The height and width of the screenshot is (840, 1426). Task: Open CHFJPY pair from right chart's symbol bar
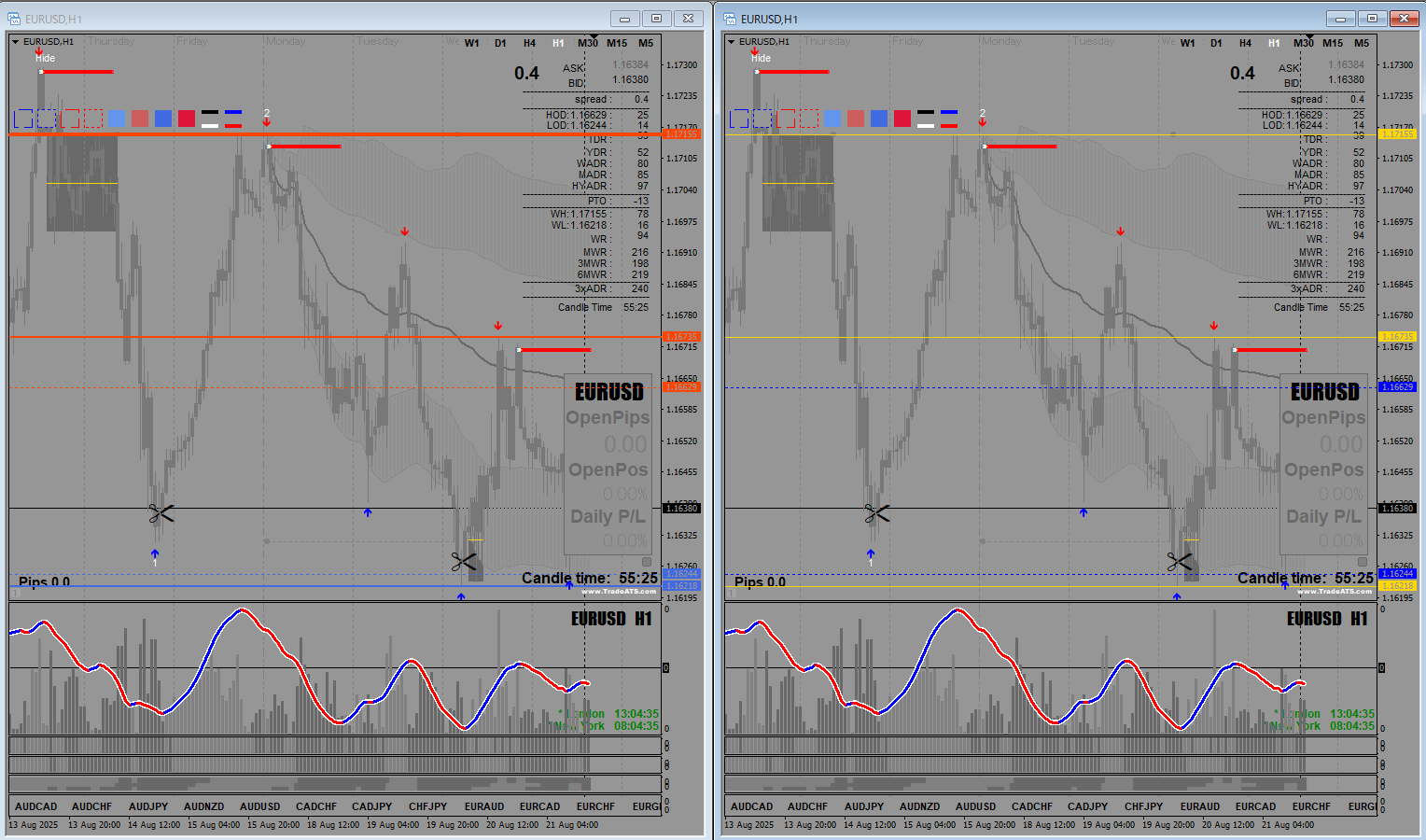point(1144,806)
